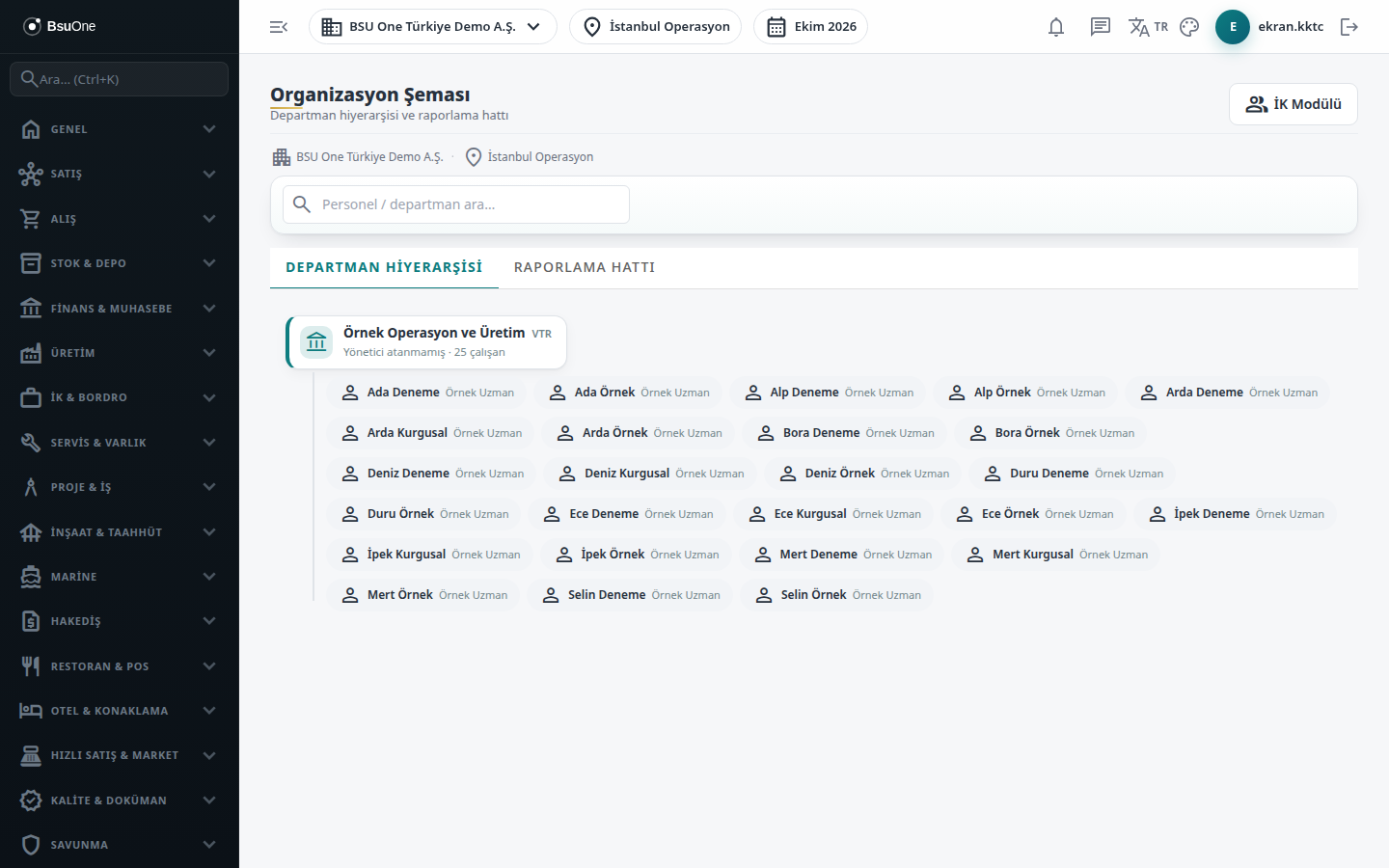1389x868 pixels.
Task: Open the İK Modülü button
Action: point(1294,104)
